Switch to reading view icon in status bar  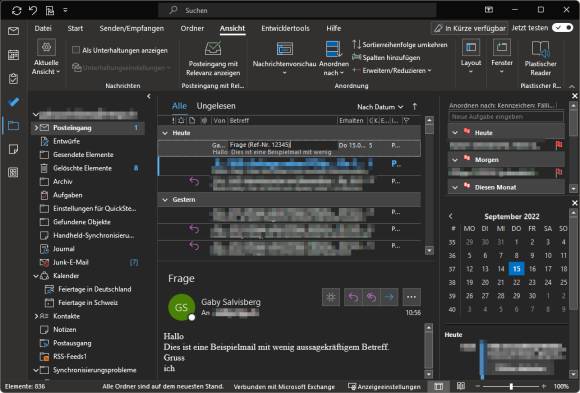(x=461, y=386)
